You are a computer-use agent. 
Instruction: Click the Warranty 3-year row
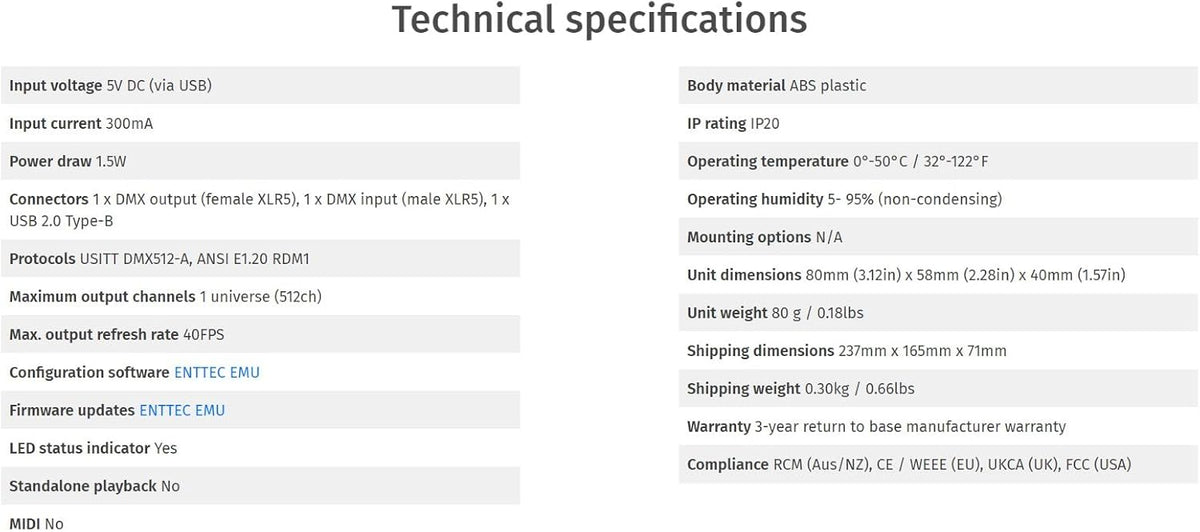point(939,426)
